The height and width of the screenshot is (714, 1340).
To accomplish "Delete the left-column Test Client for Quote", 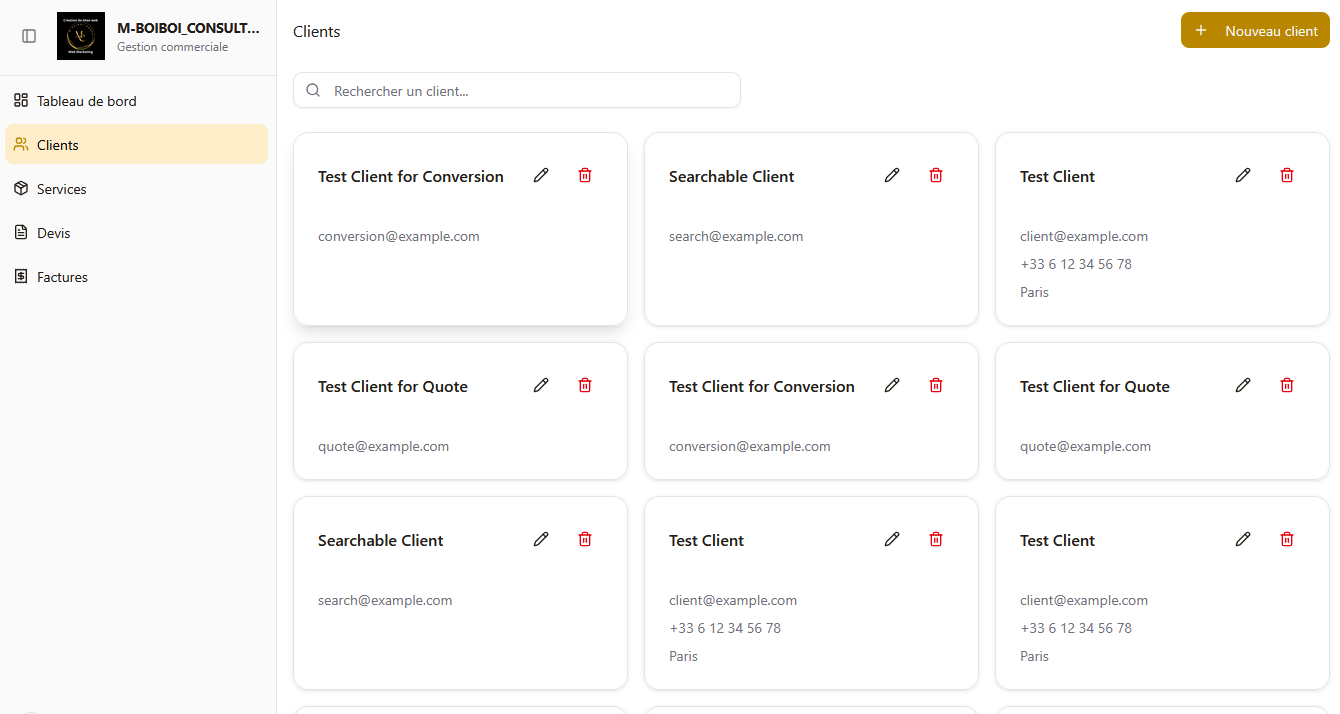I will coord(585,385).
